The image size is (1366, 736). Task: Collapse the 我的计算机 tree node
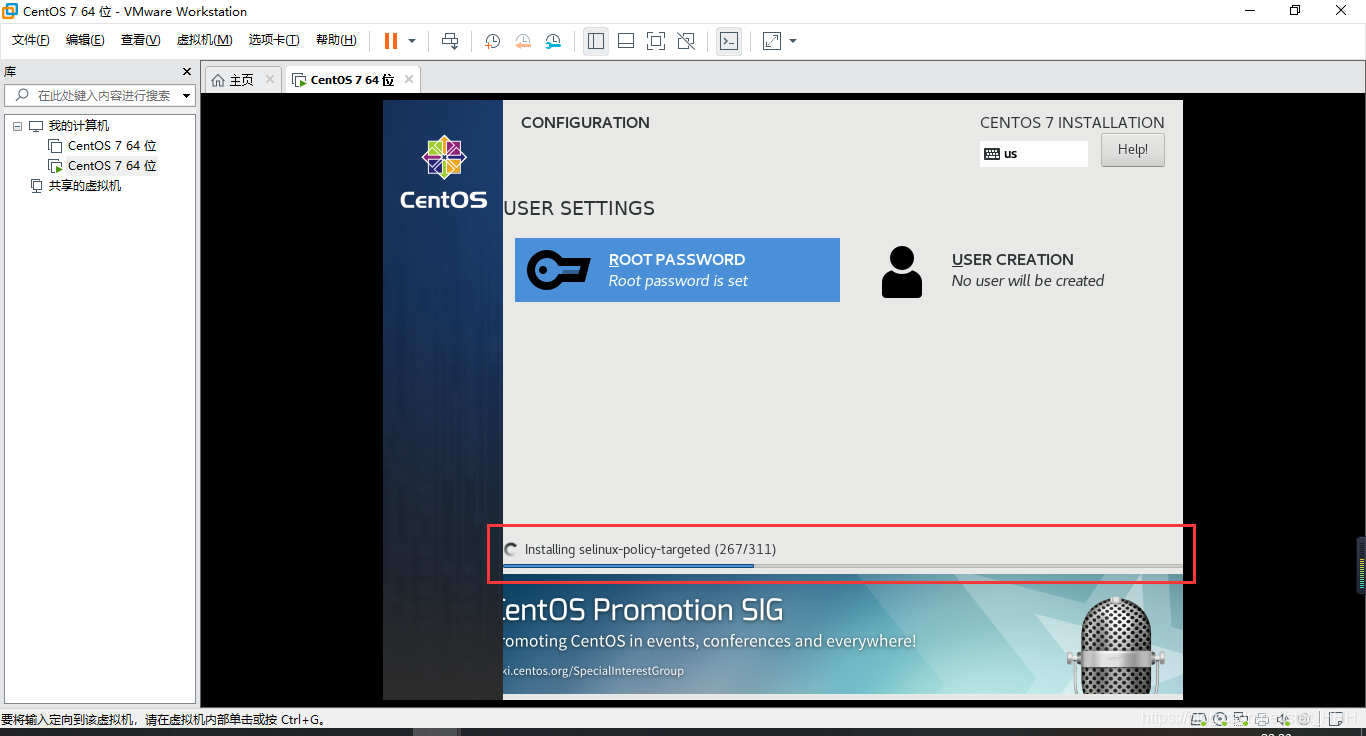coord(17,126)
